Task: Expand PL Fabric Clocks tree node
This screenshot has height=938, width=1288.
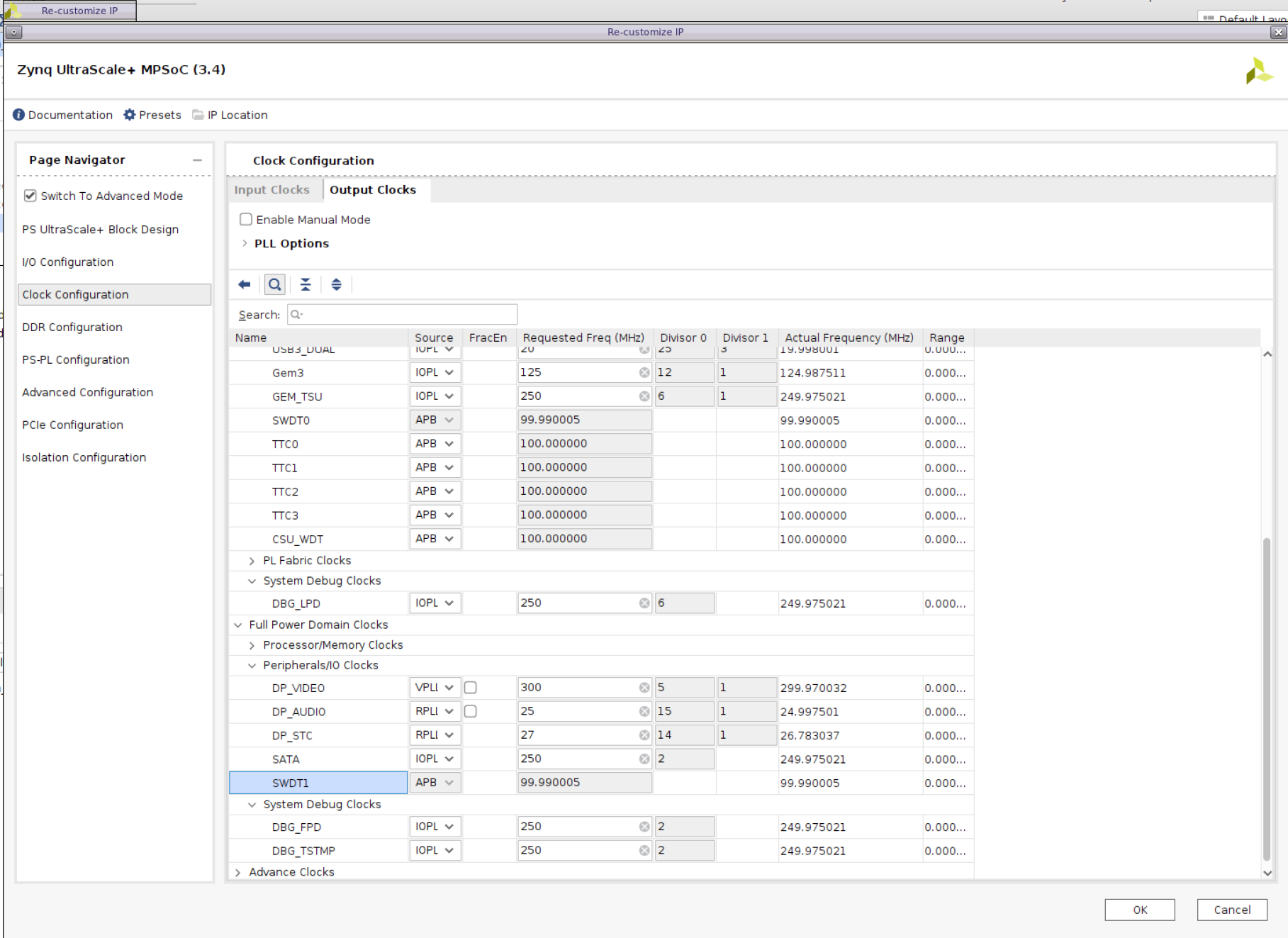Action: click(252, 561)
